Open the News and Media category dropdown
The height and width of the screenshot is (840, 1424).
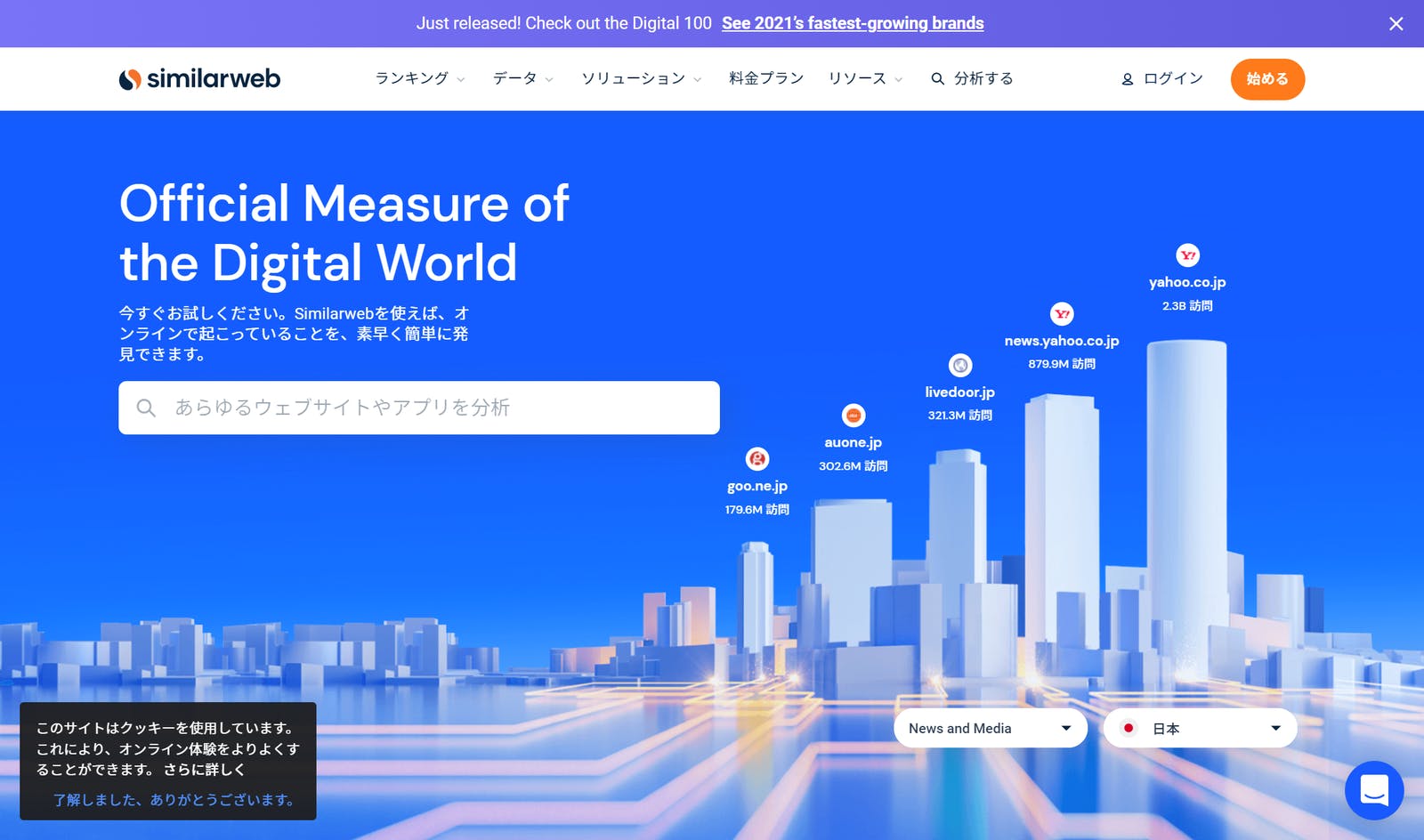pos(991,728)
